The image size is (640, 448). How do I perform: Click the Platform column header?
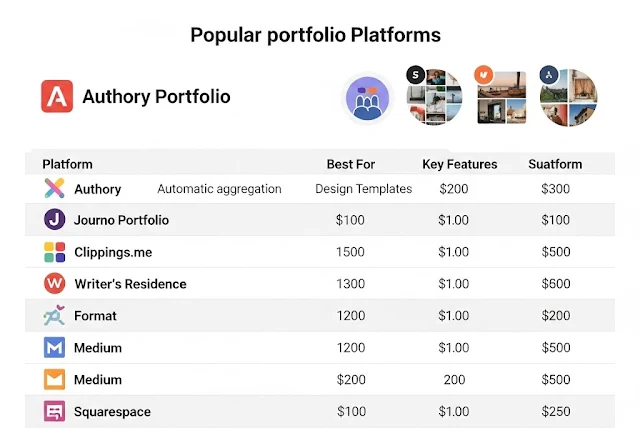click(68, 164)
